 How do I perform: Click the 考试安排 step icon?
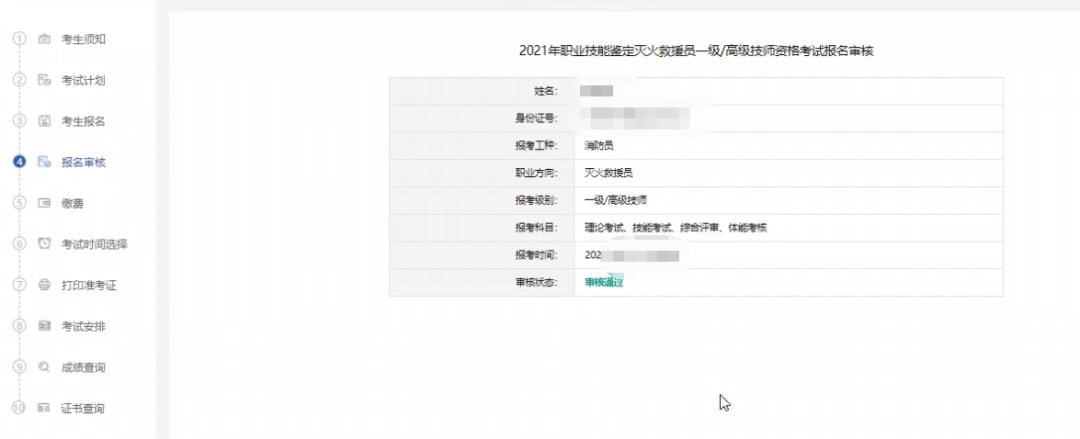44,326
